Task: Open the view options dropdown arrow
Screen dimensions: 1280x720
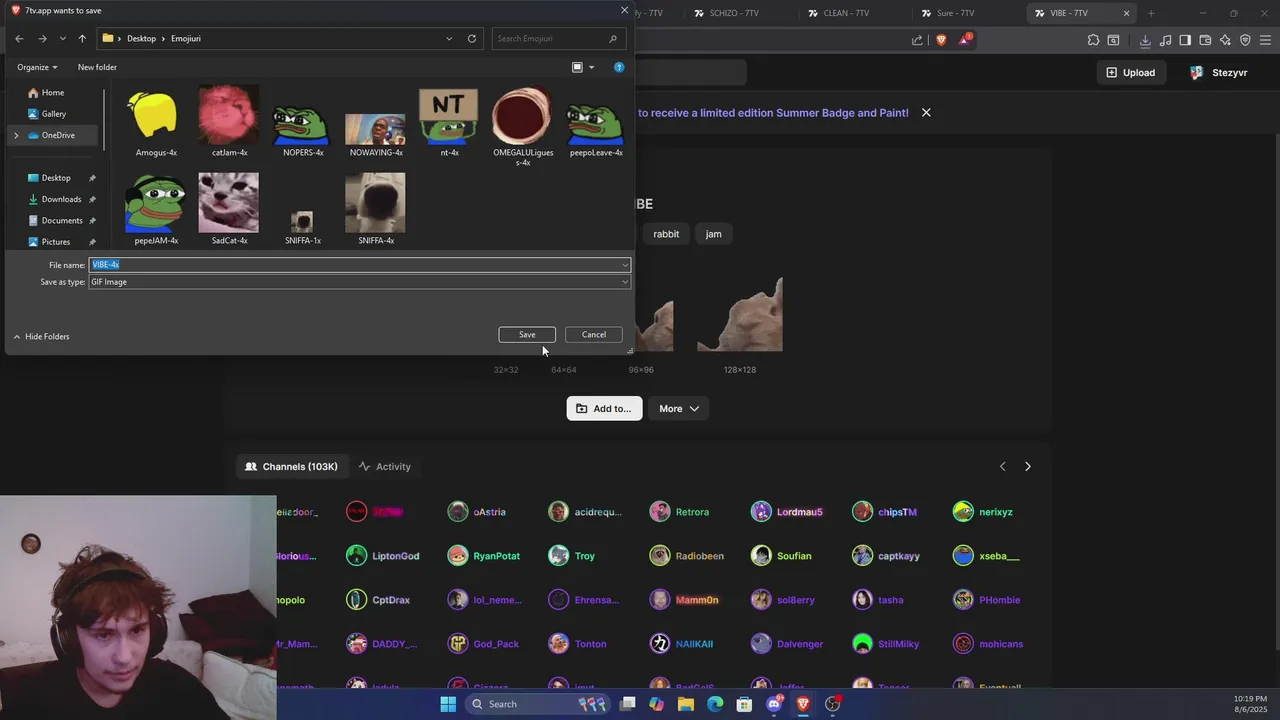Action: pos(591,67)
